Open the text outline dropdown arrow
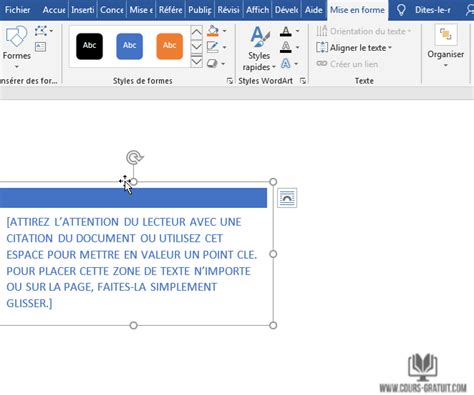 click(x=297, y=47)
